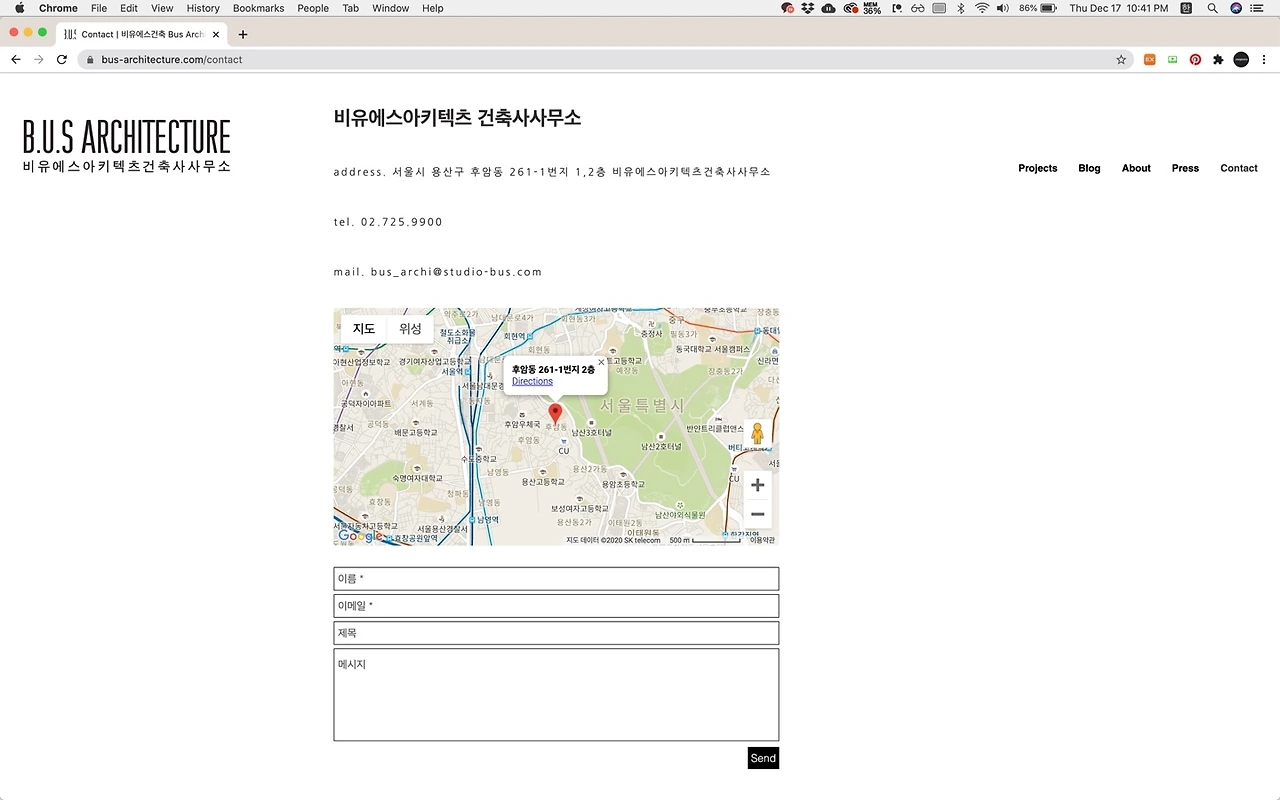Open the date and time menu
Image resolution: width=1280 pixels, height=800 pixels.
click(x=1119, y=8)
